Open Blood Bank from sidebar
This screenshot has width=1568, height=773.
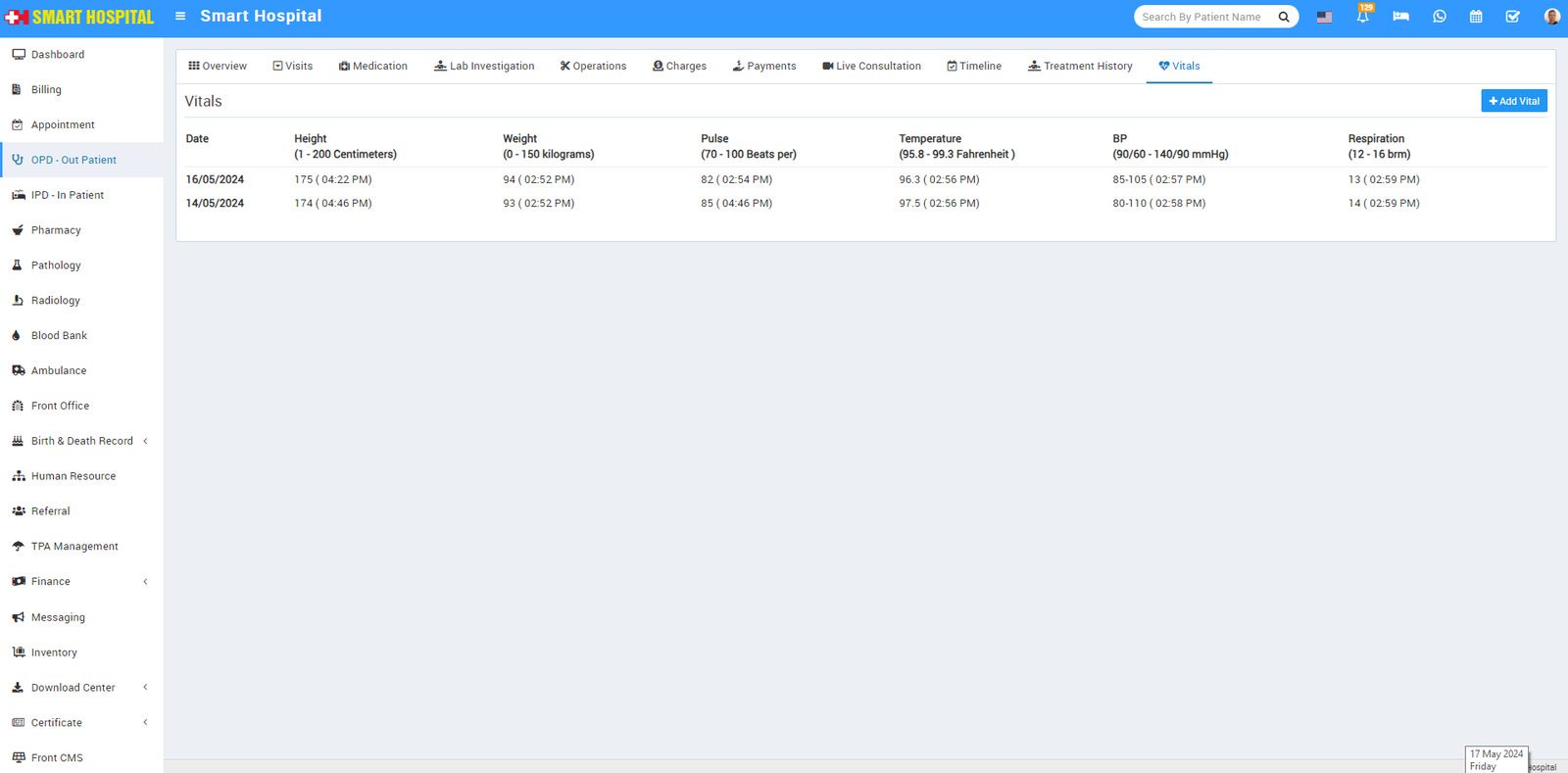click(x=59, y=336)
